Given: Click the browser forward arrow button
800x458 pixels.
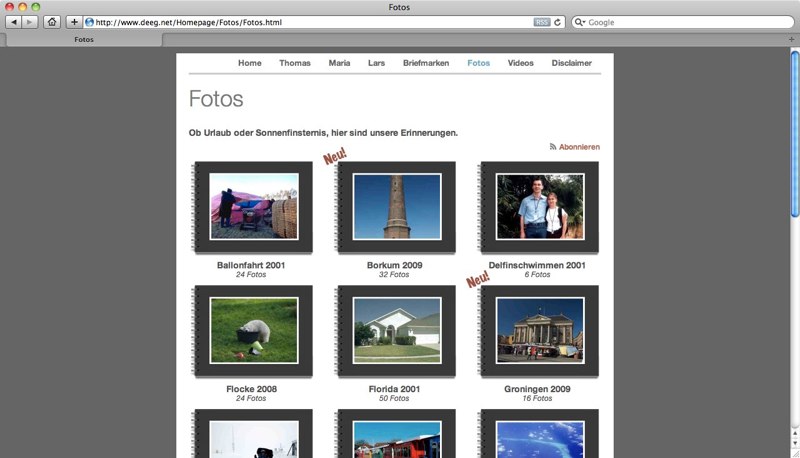Looking at the screenshot, I should [x=30, y=22].
